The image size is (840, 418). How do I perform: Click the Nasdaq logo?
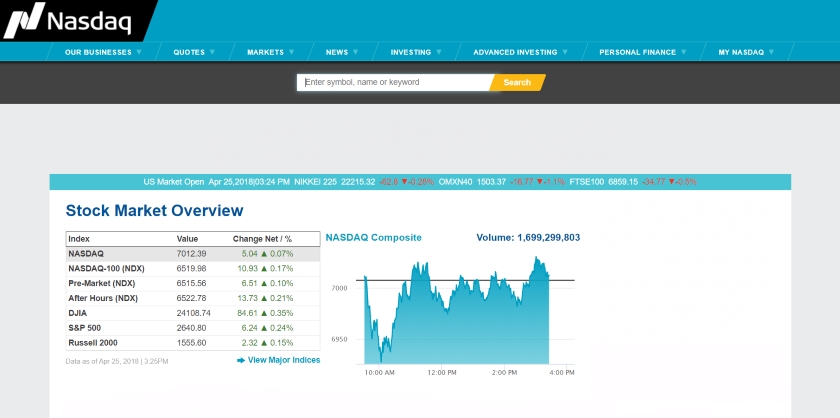tap(68, 21)
